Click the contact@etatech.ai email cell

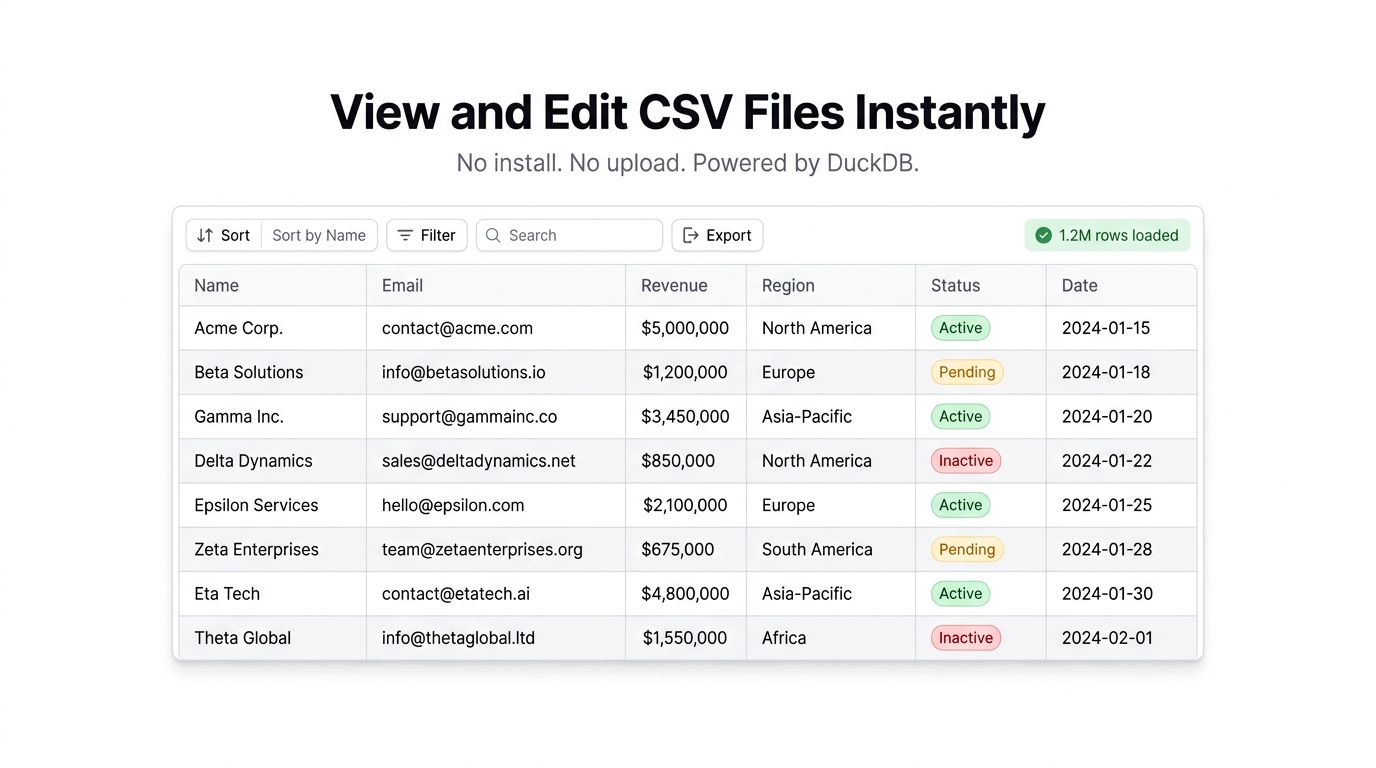pos(496,594)
